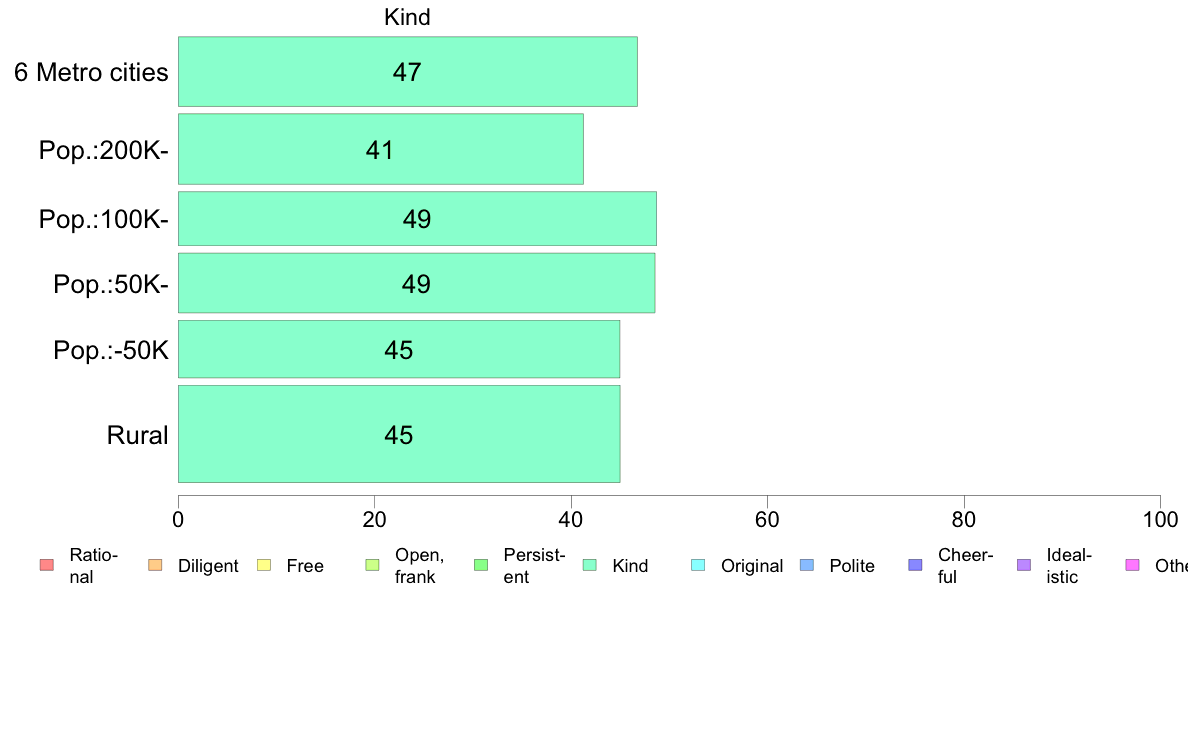1188x736 pixels.
Task: Click the Polite legend color swatch
Action: pos(807,565)
